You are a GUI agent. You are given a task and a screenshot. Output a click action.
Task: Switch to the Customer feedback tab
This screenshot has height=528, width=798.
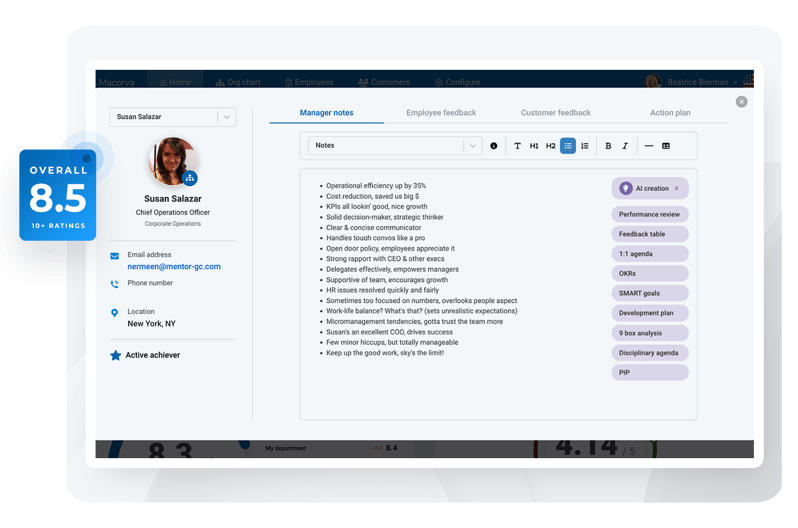point(556,113)
